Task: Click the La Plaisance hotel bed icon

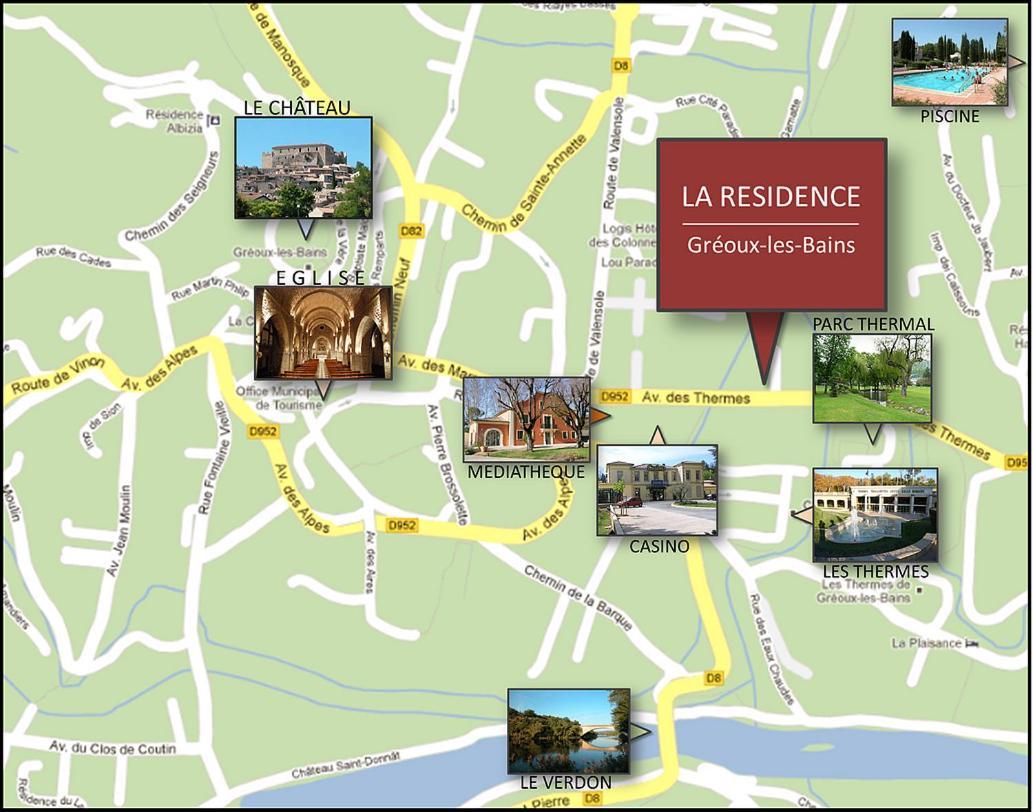Action: coord(972,644)
